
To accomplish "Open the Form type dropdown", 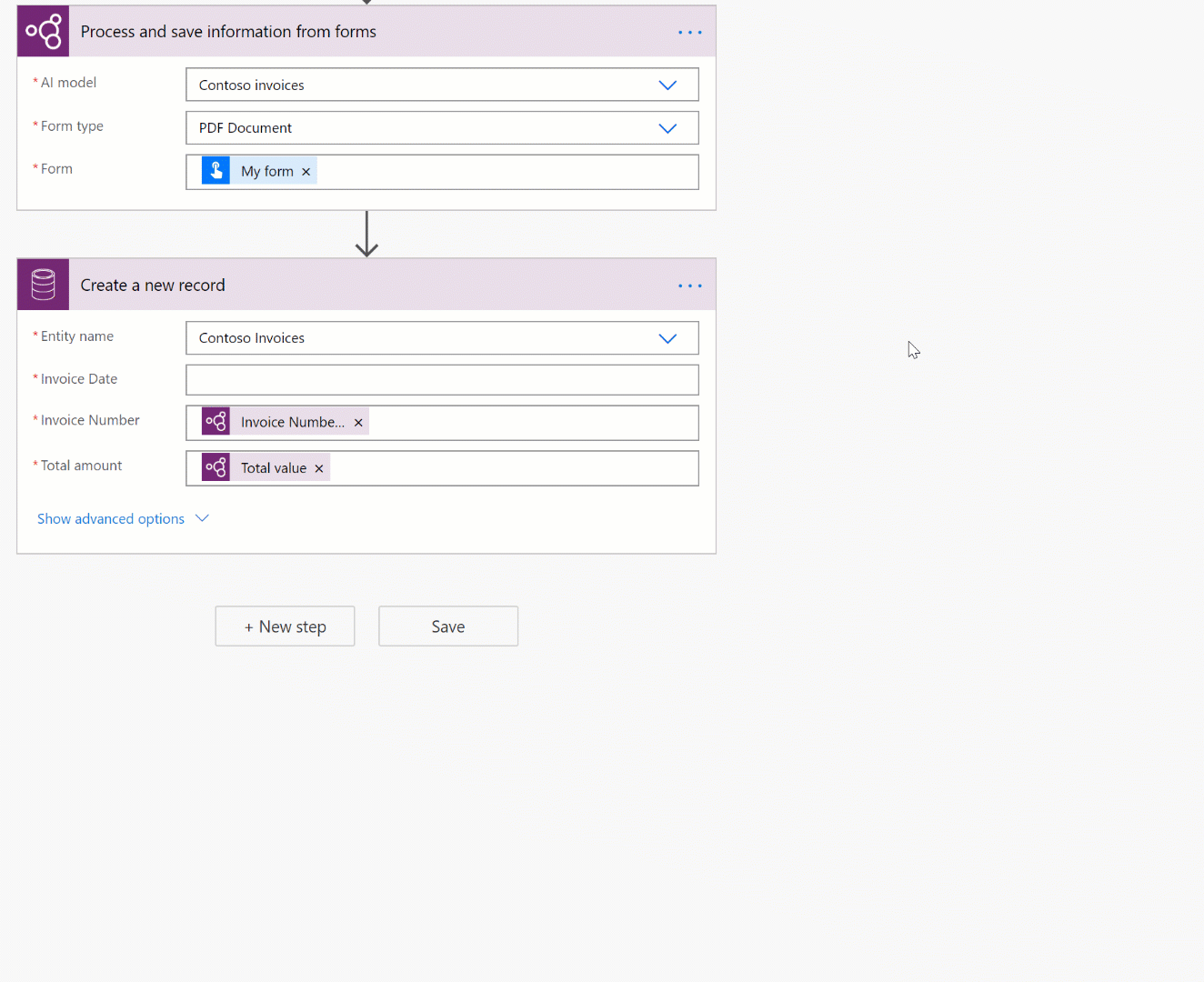I will click(667, 128).
